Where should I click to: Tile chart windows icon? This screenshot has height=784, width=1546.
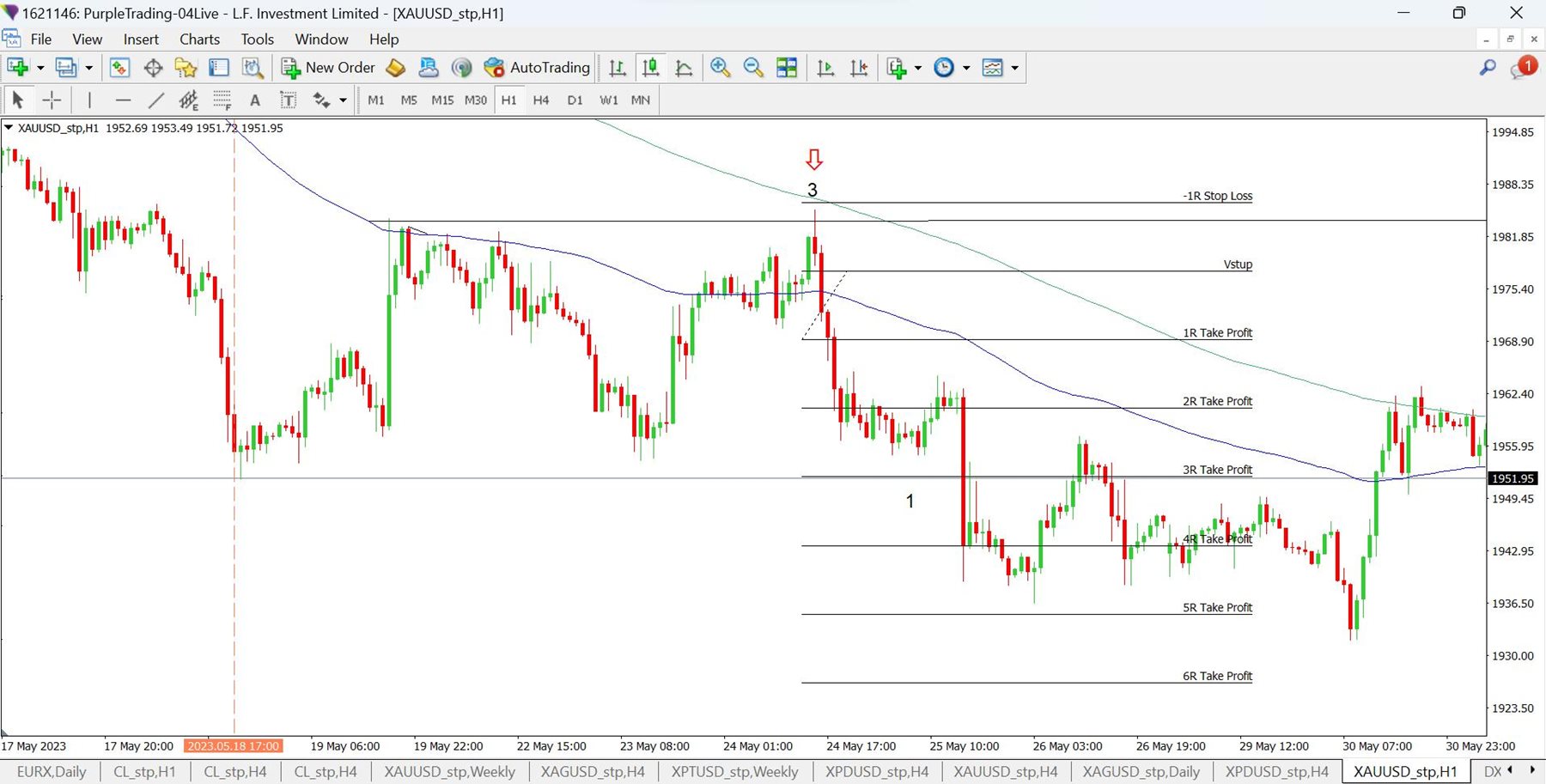(x=787, y=68)
